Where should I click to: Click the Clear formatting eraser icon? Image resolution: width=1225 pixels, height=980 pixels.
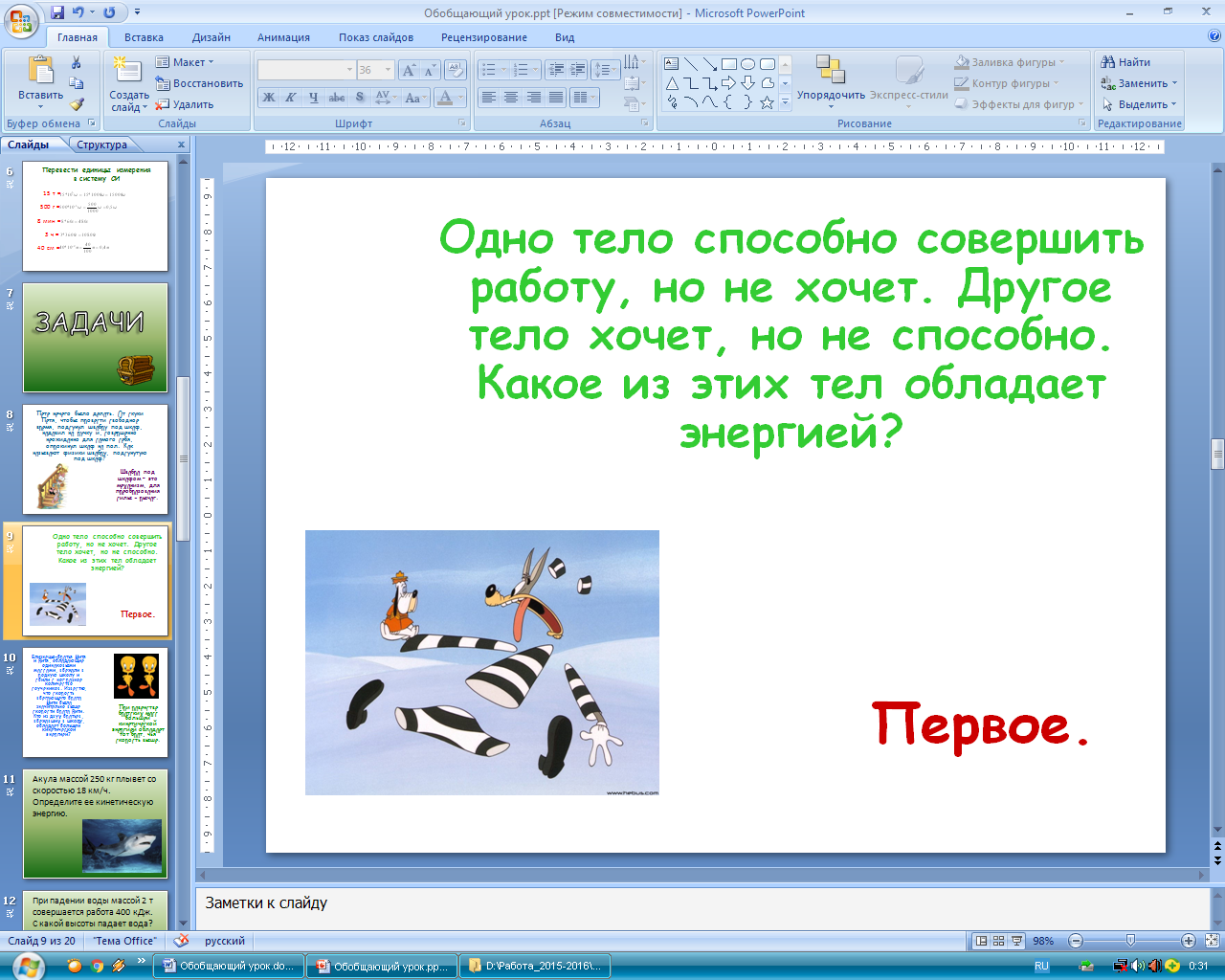(x=456, y=70)
